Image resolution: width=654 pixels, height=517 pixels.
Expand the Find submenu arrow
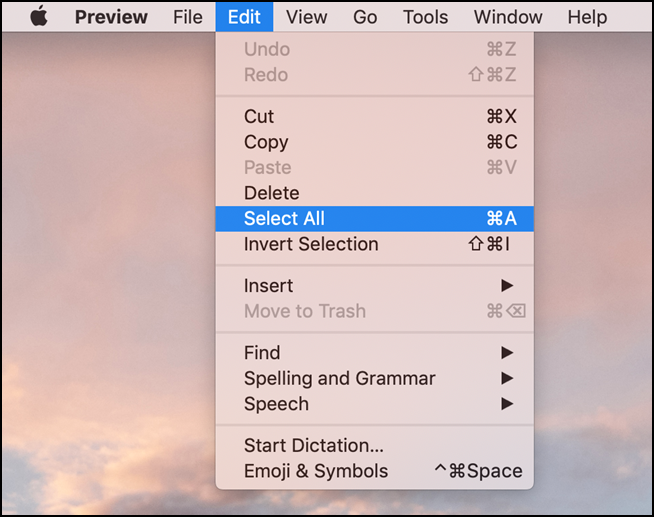pos(507,353)
